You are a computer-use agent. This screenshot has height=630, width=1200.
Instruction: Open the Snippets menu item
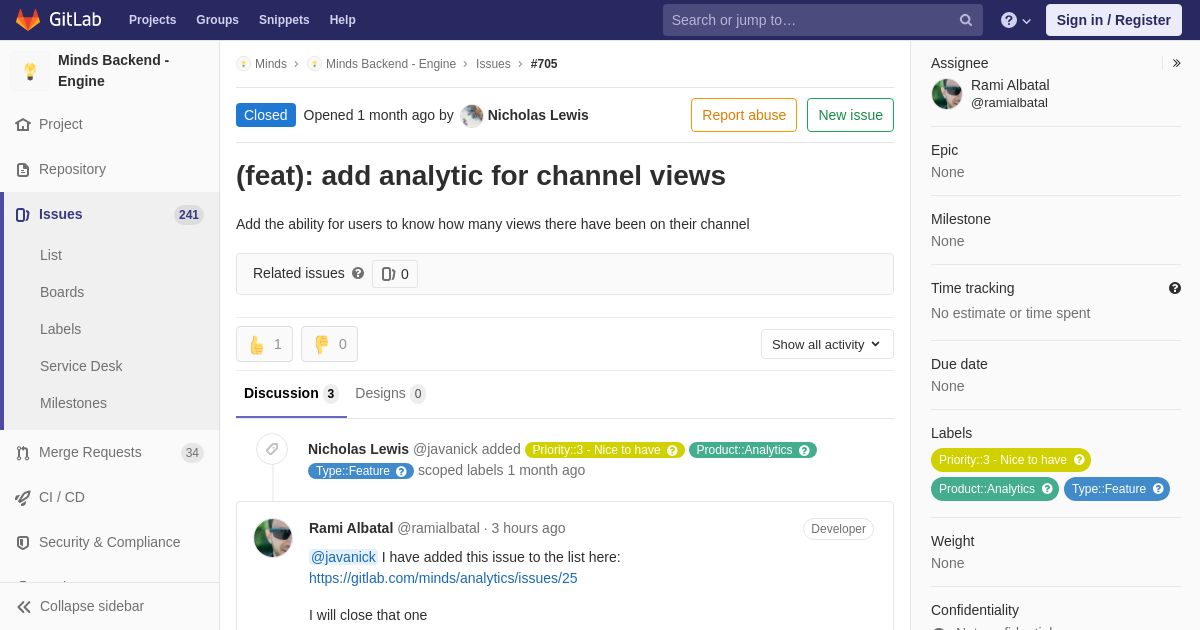[x=284, y=20]
